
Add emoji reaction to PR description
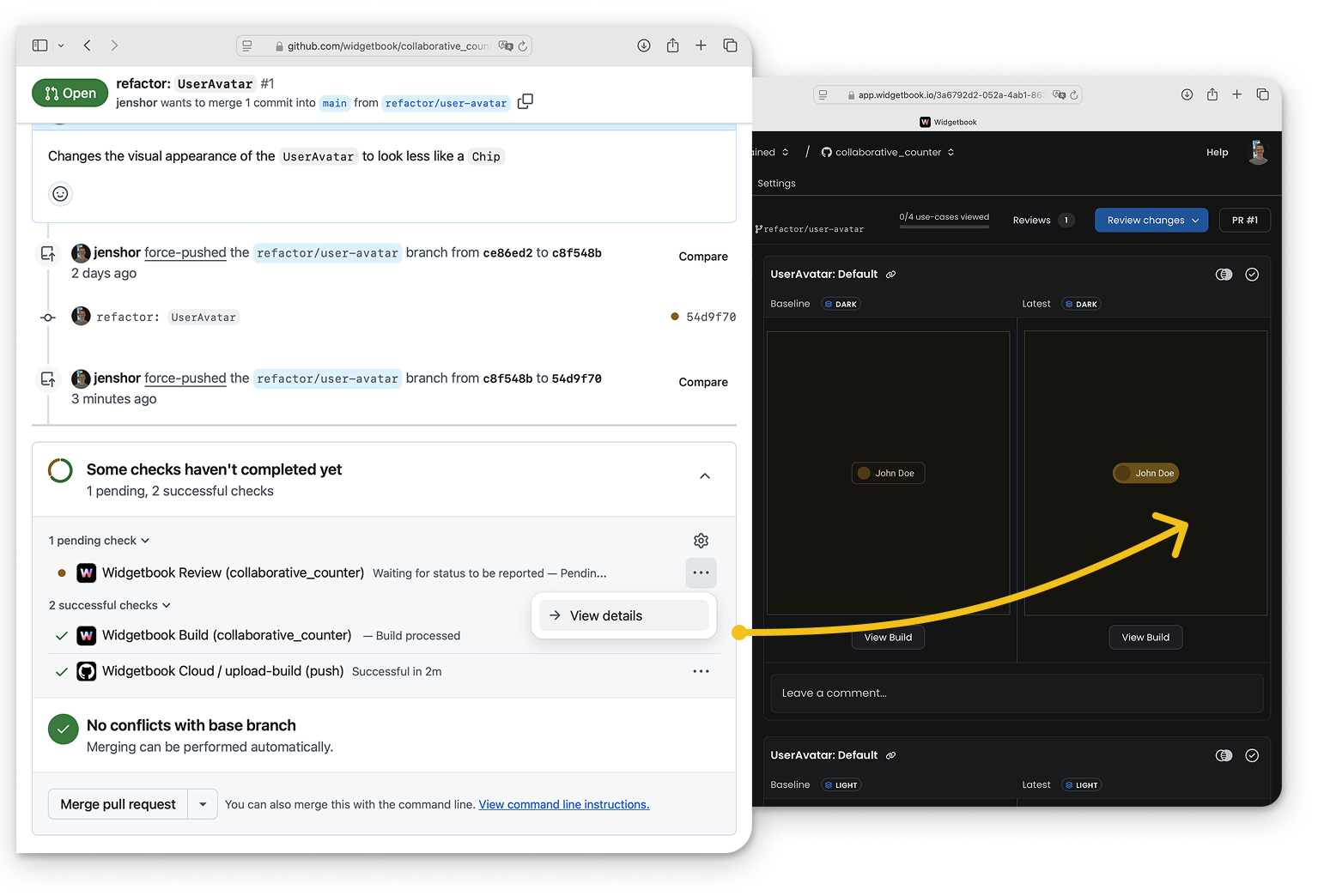click(60, 194)
